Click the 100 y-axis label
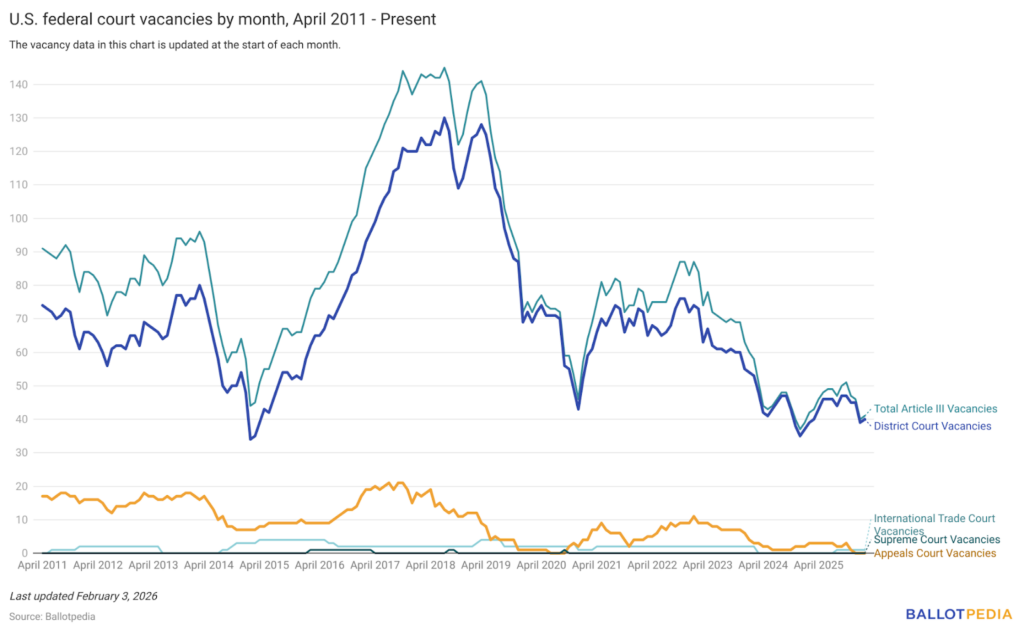The image size is (1024, 632). (19, 219)
